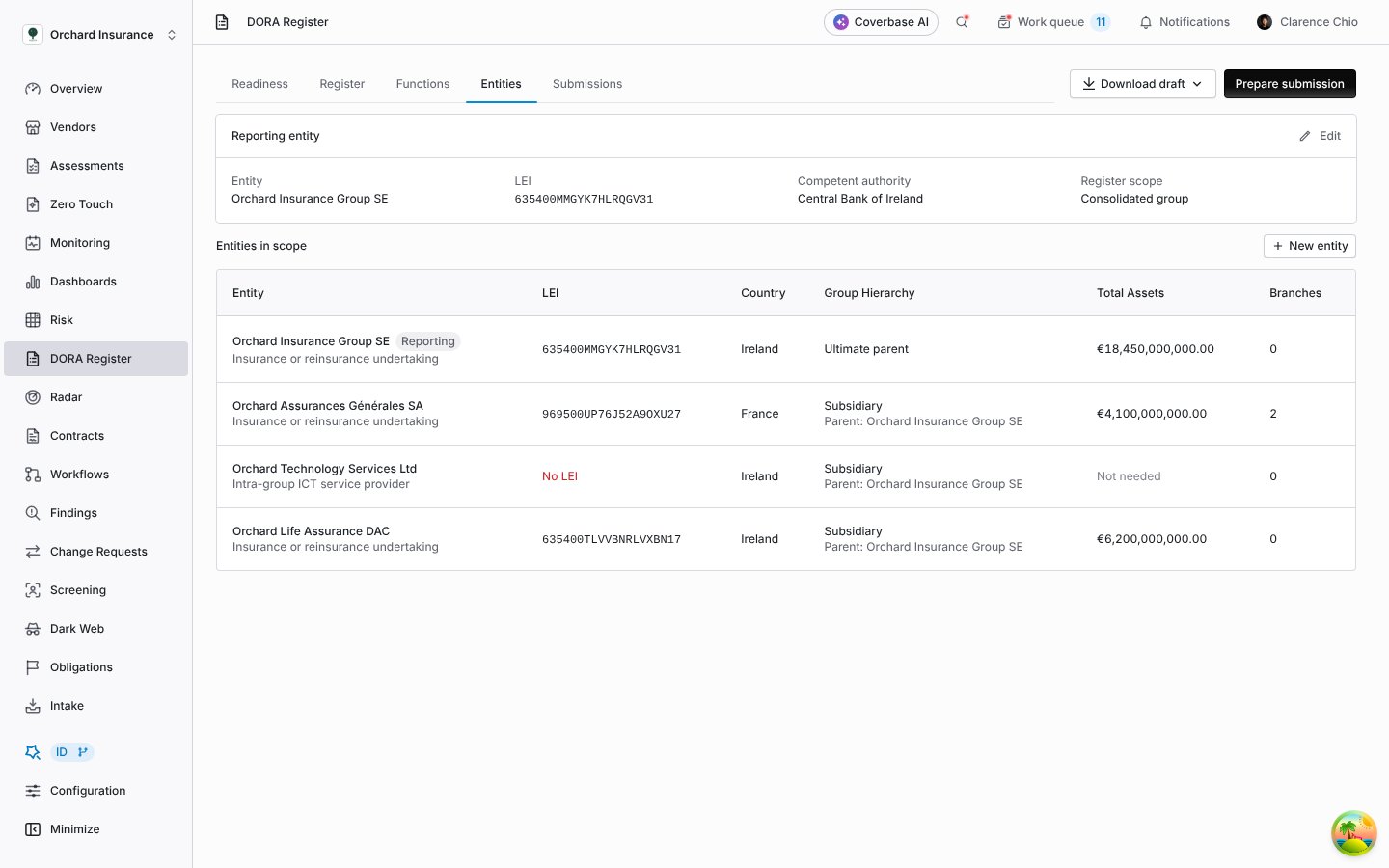Open Vendors icon in sidebar
Screen dimensions: 1389x868
pyautogui.click(x=33, y=127)
